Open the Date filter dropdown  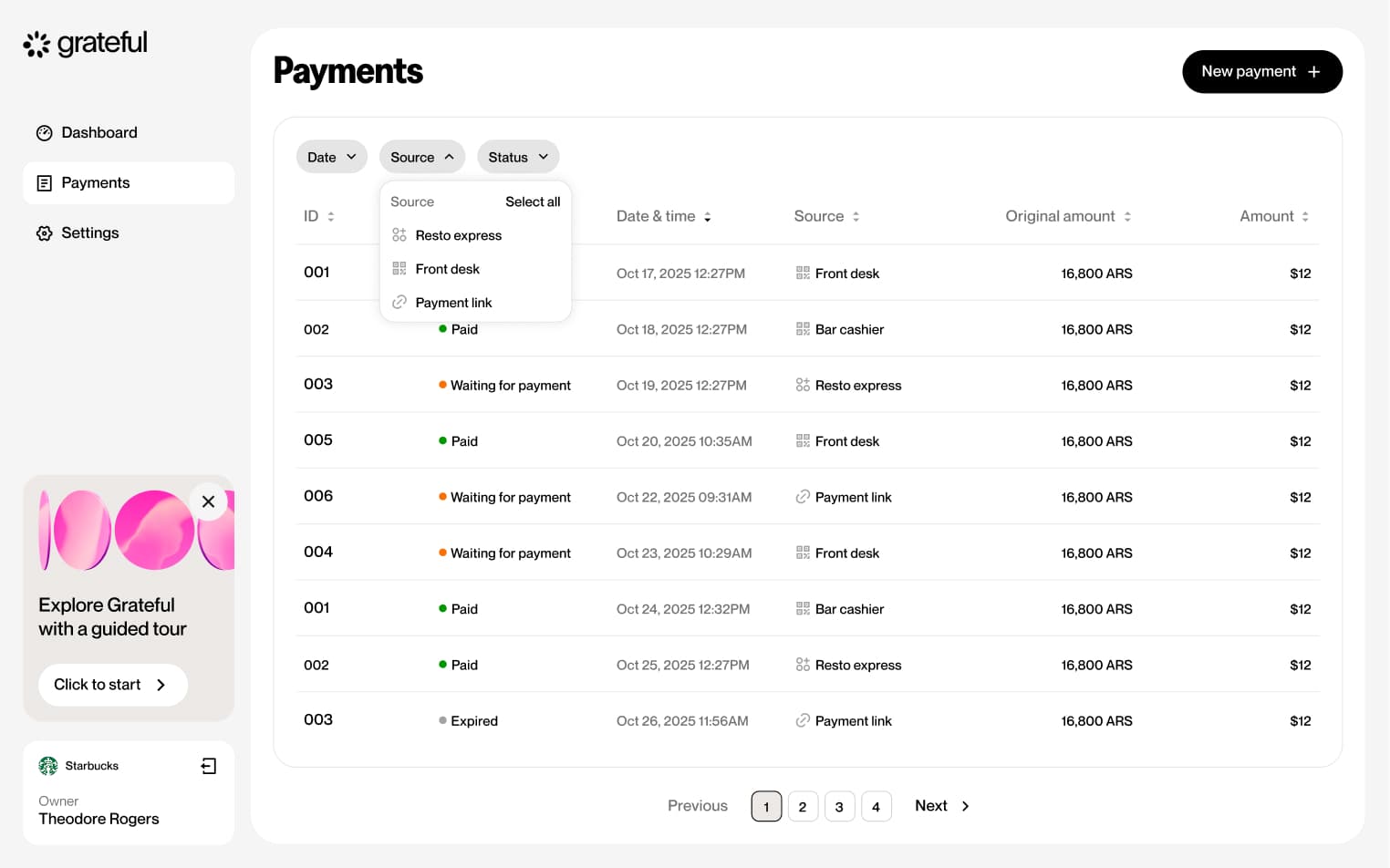tap(331, 157)
